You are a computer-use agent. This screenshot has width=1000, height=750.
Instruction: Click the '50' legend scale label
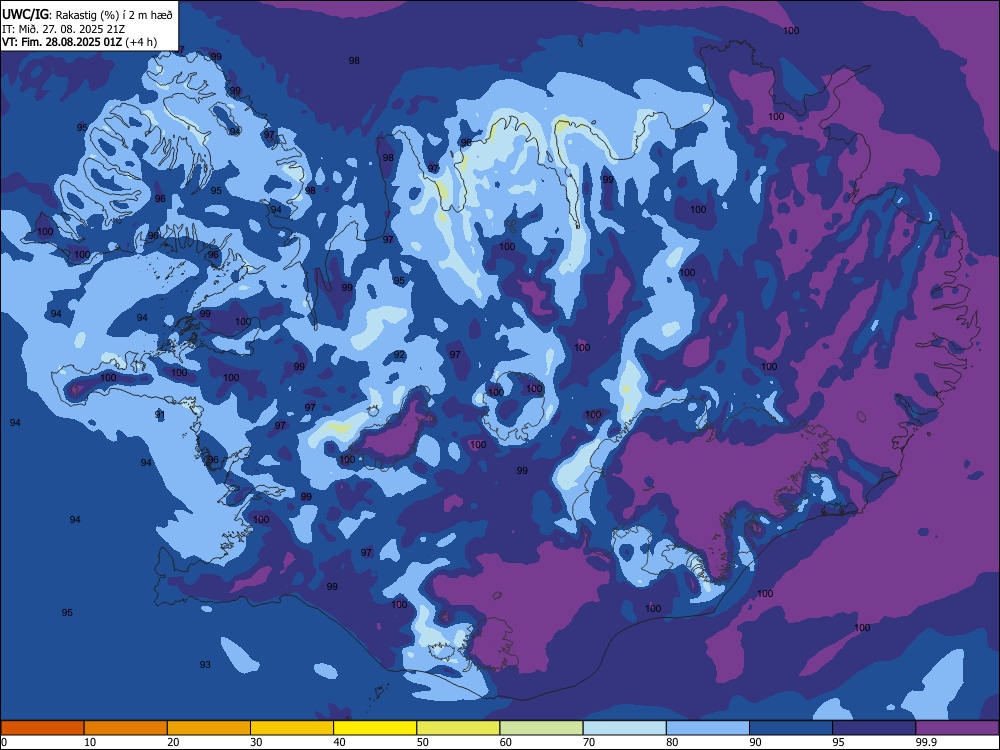tap(423, 742)
